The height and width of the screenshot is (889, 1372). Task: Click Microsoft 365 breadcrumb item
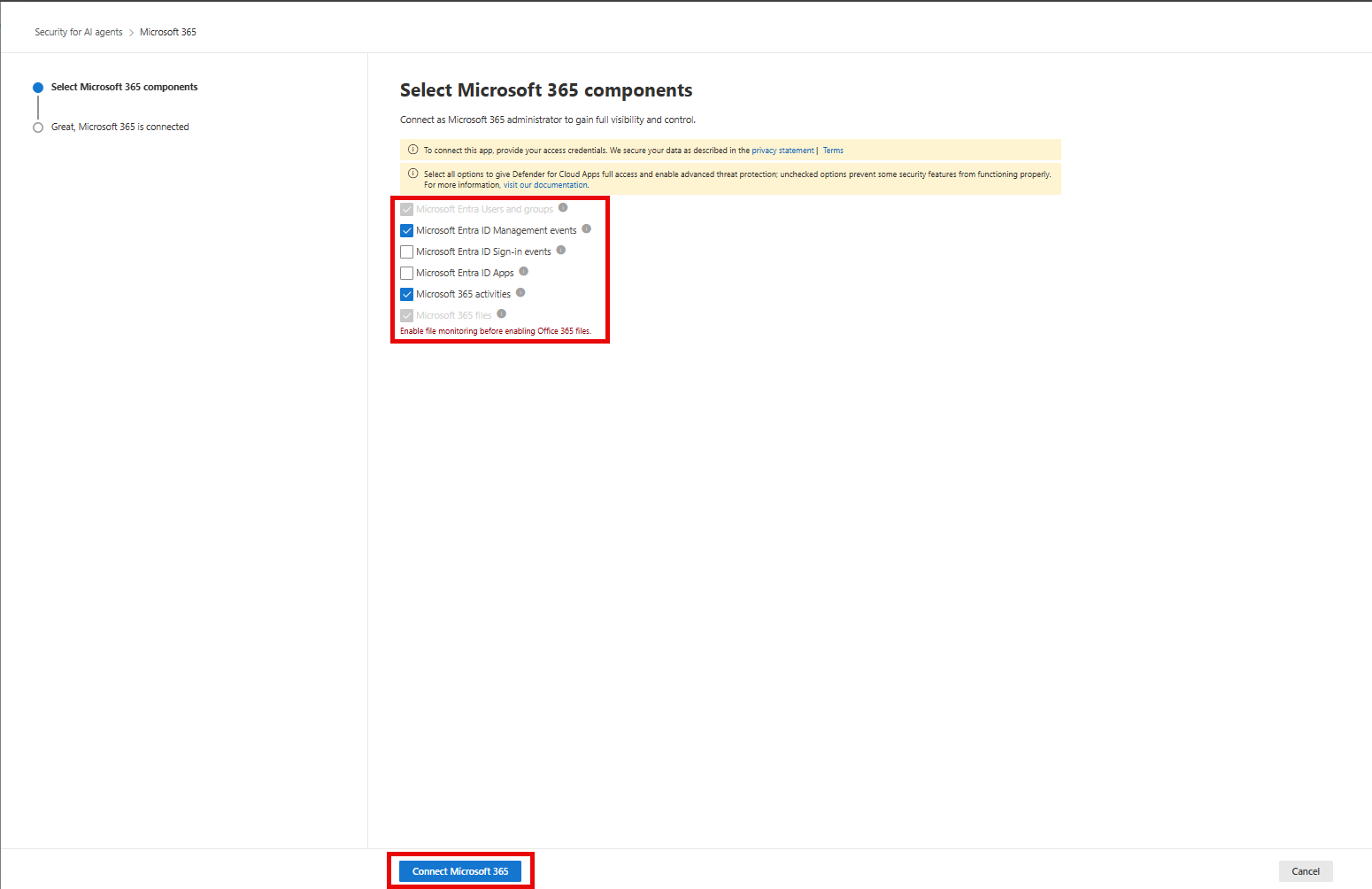click(x=168, y=32)
